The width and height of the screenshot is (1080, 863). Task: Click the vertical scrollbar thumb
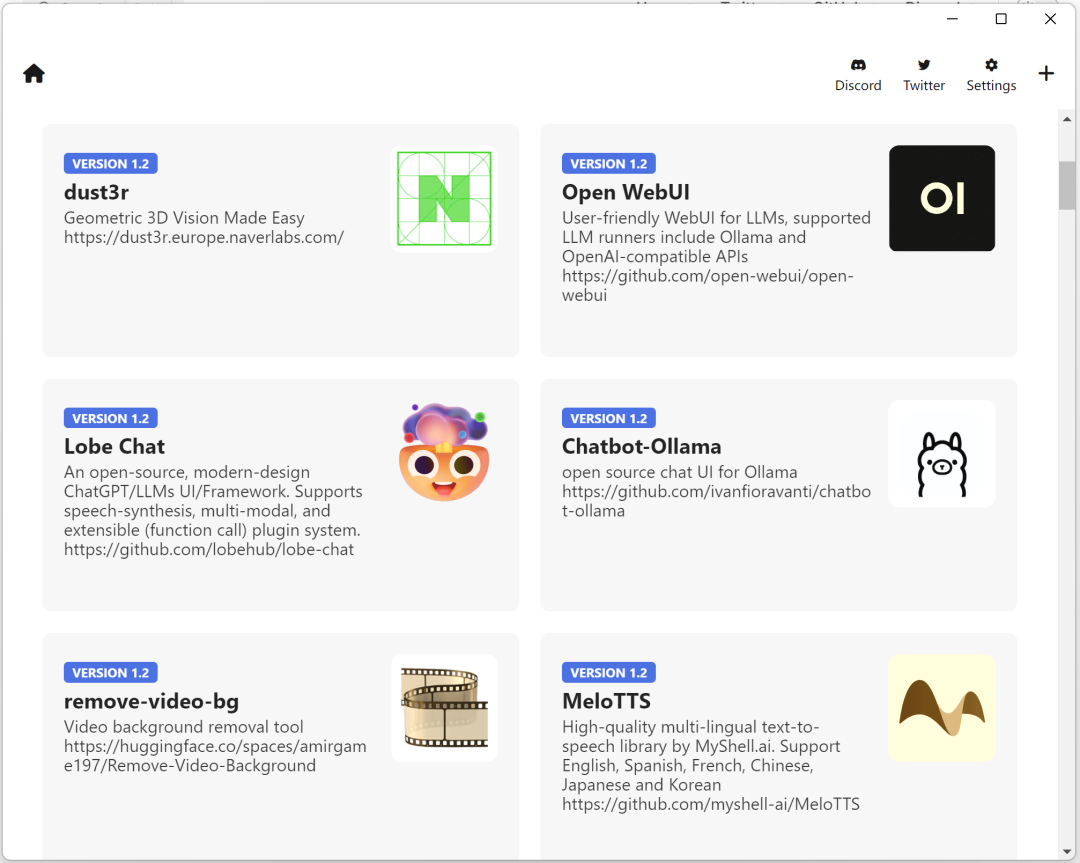1067,185
